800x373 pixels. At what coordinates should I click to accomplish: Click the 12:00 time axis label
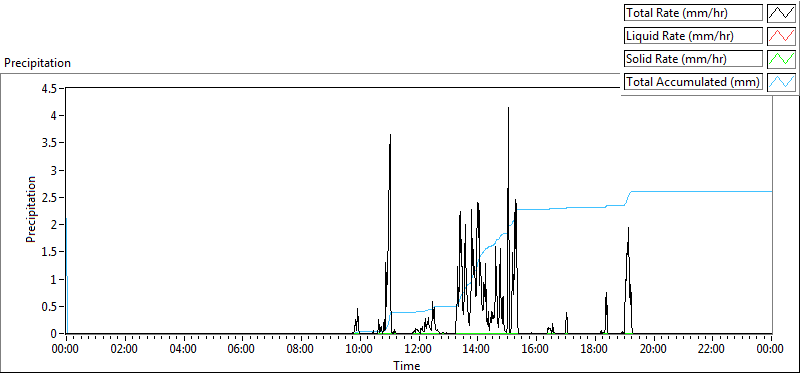pos(418,349)
